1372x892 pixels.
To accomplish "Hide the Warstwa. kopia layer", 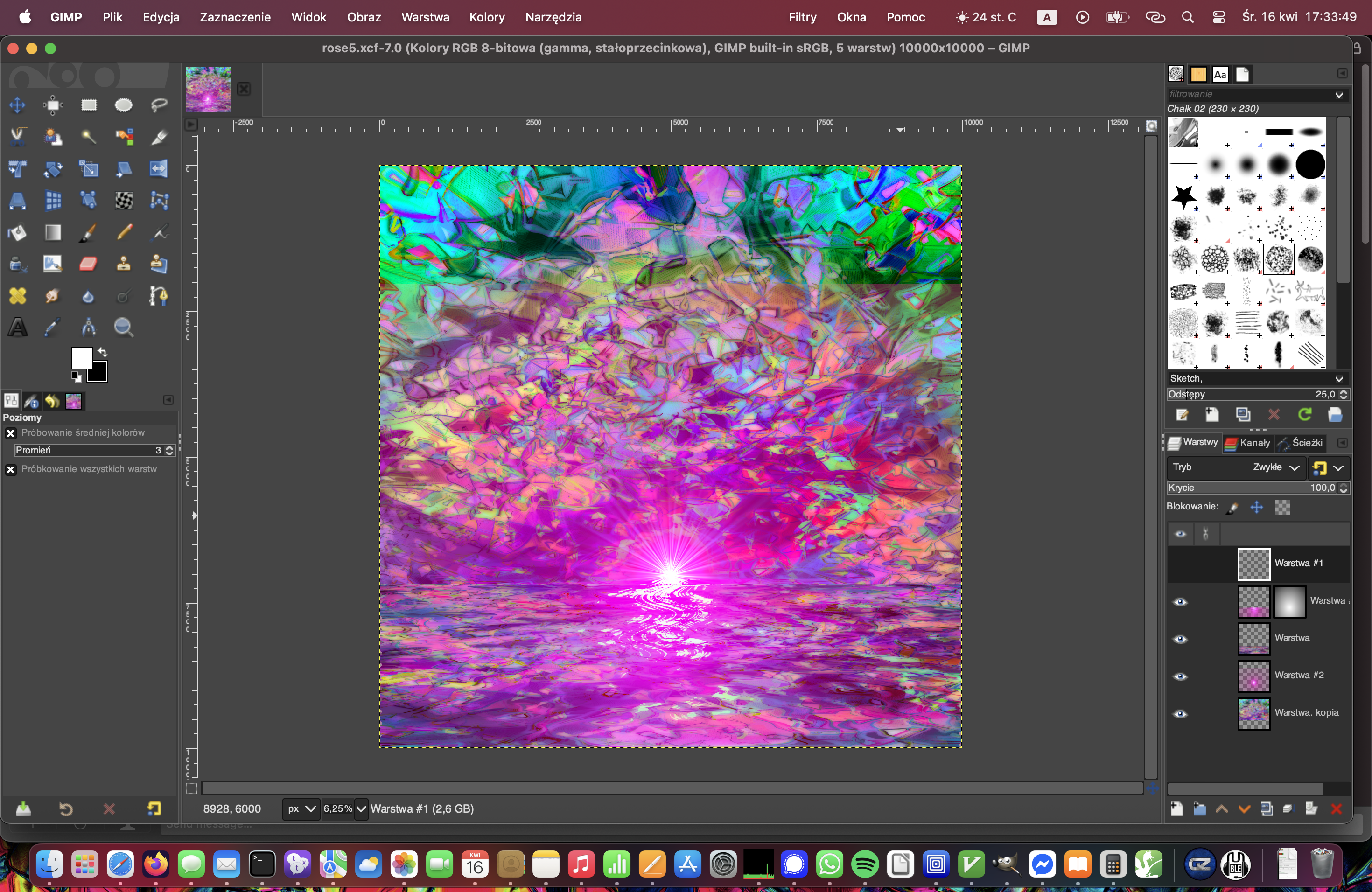I will tap(1180, 713).
